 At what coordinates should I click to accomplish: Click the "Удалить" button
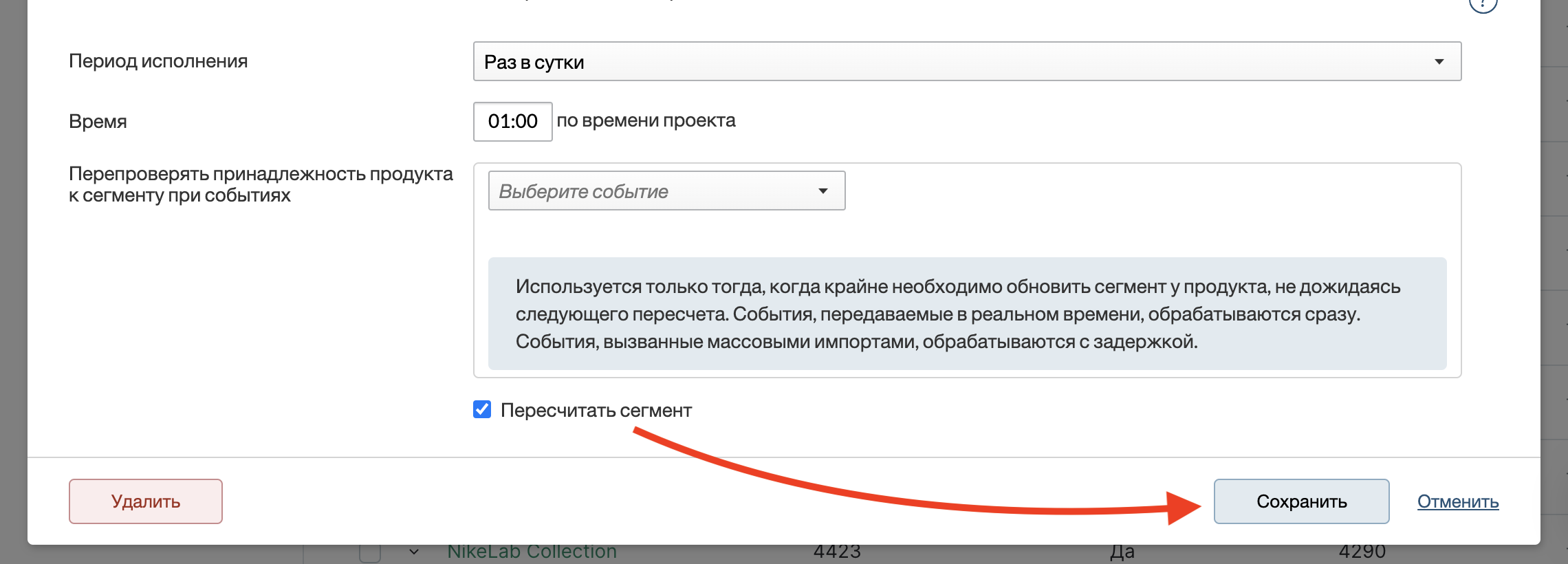[x=146, y=501]
